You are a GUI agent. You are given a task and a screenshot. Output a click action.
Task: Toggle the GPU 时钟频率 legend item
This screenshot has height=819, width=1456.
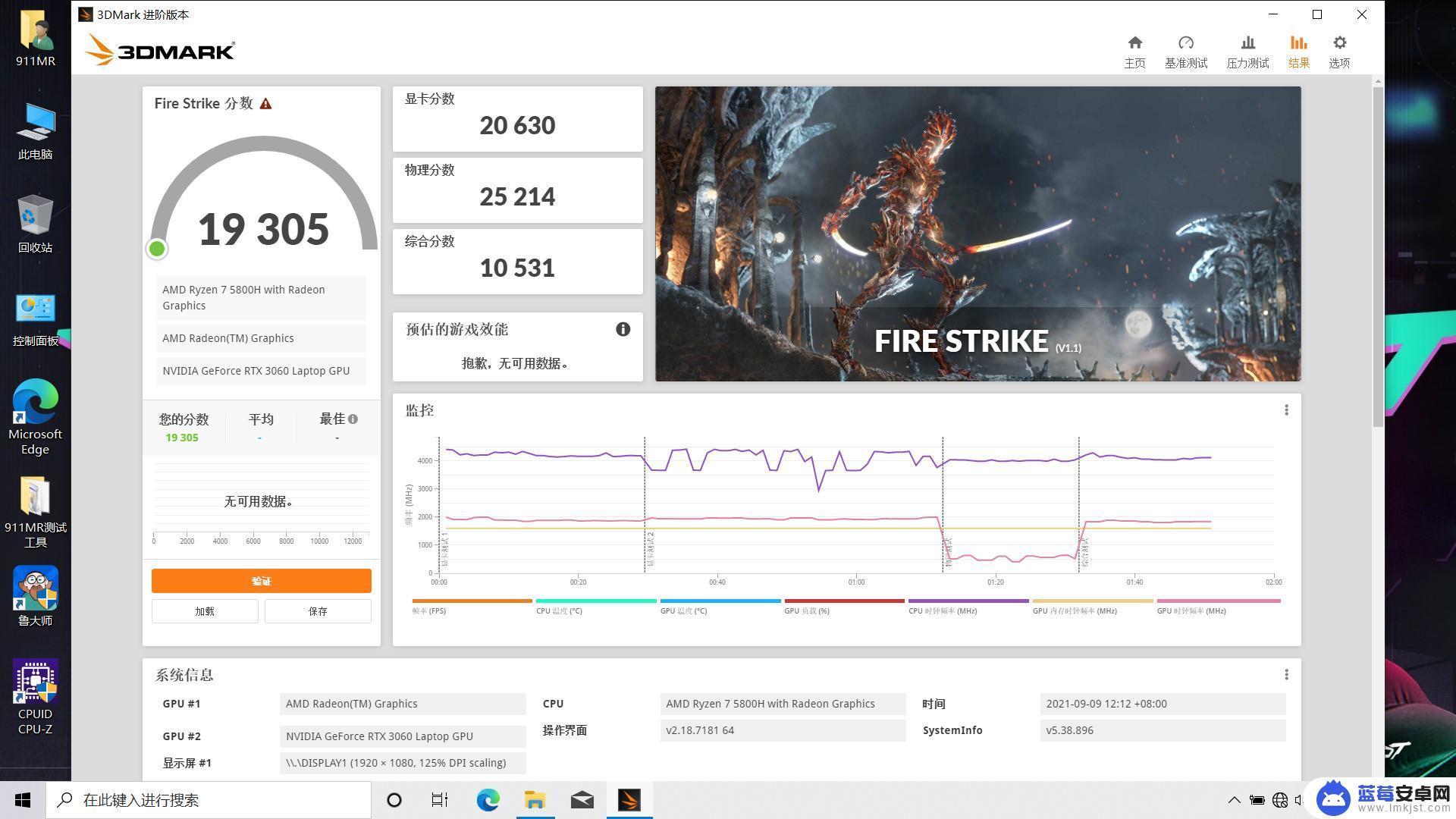coord(1219,606)
